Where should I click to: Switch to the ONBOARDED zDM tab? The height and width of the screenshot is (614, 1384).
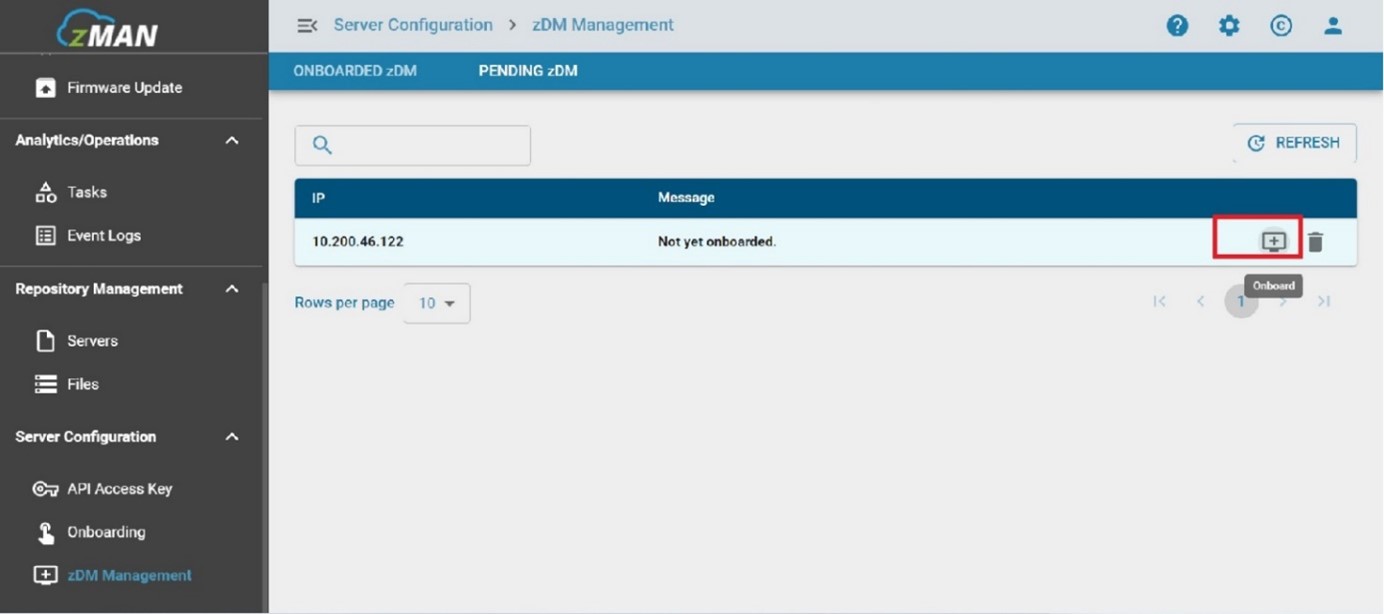[355, 71]
